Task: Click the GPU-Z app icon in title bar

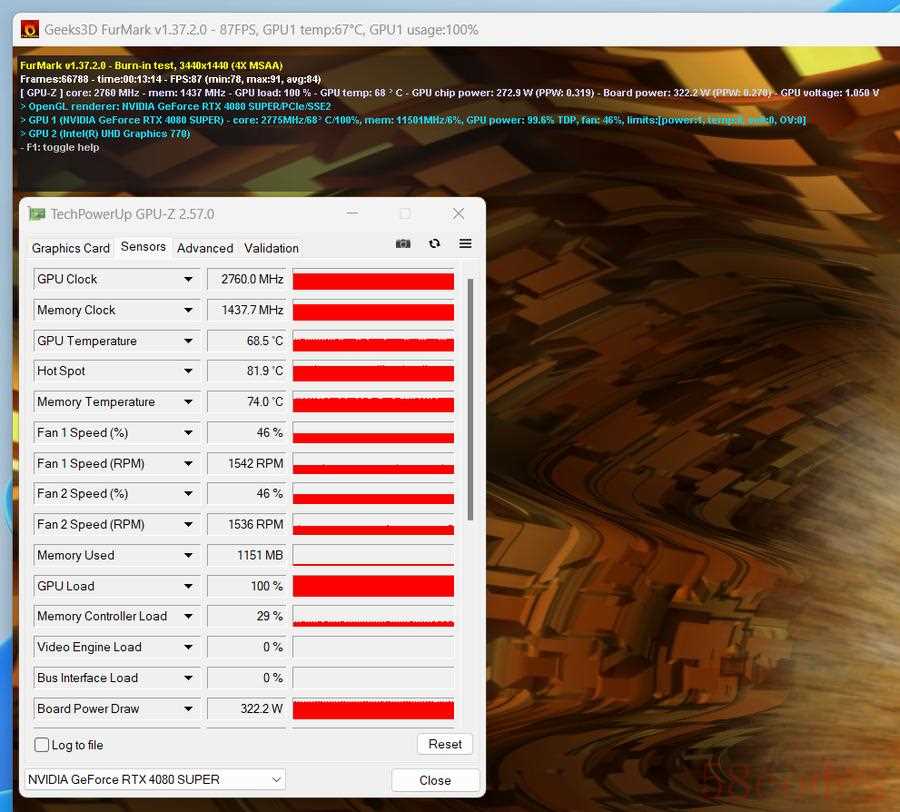Action: coord(37,214)
